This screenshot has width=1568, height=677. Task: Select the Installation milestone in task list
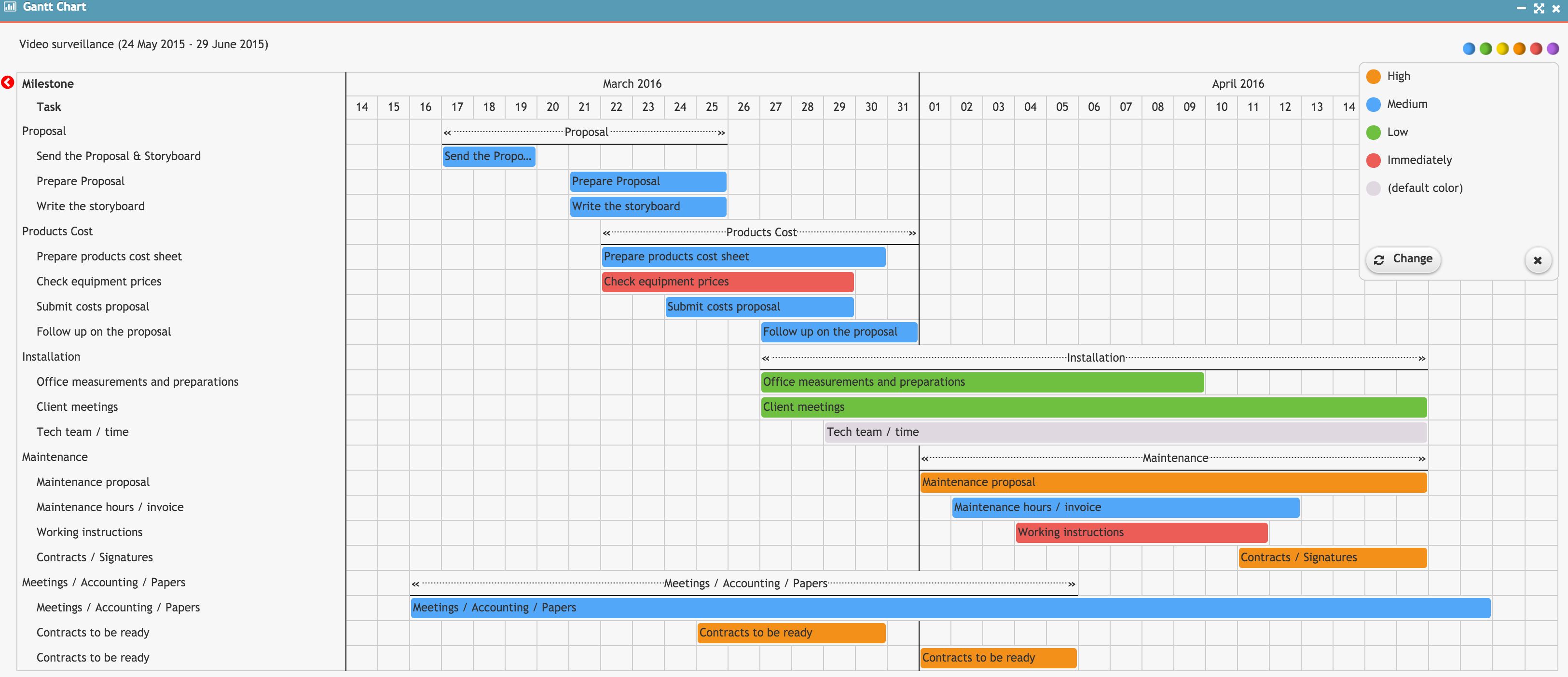(51, 356)
